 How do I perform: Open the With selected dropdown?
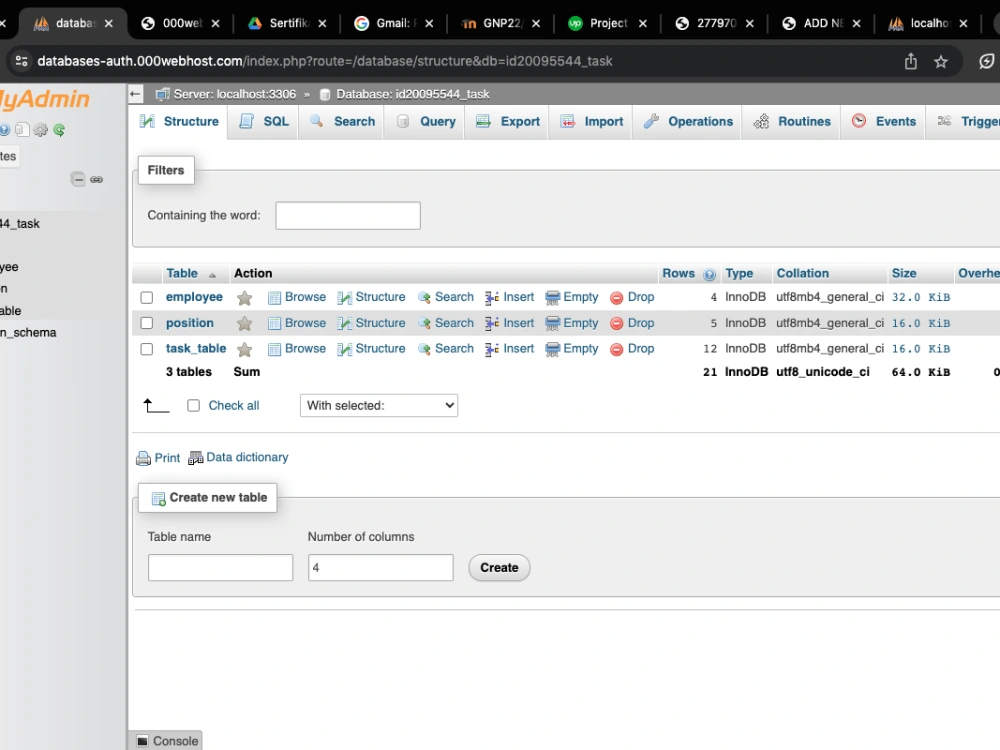(x=379, y=406)
